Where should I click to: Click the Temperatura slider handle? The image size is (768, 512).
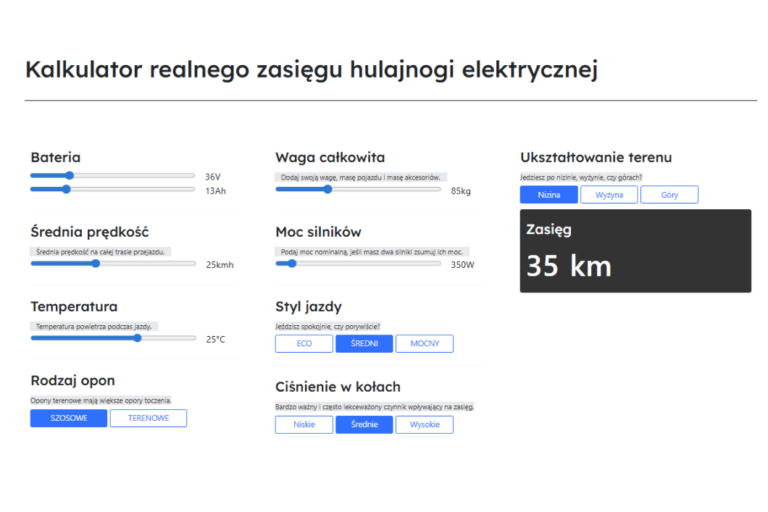pyautogui.click(x=138, y=338)
